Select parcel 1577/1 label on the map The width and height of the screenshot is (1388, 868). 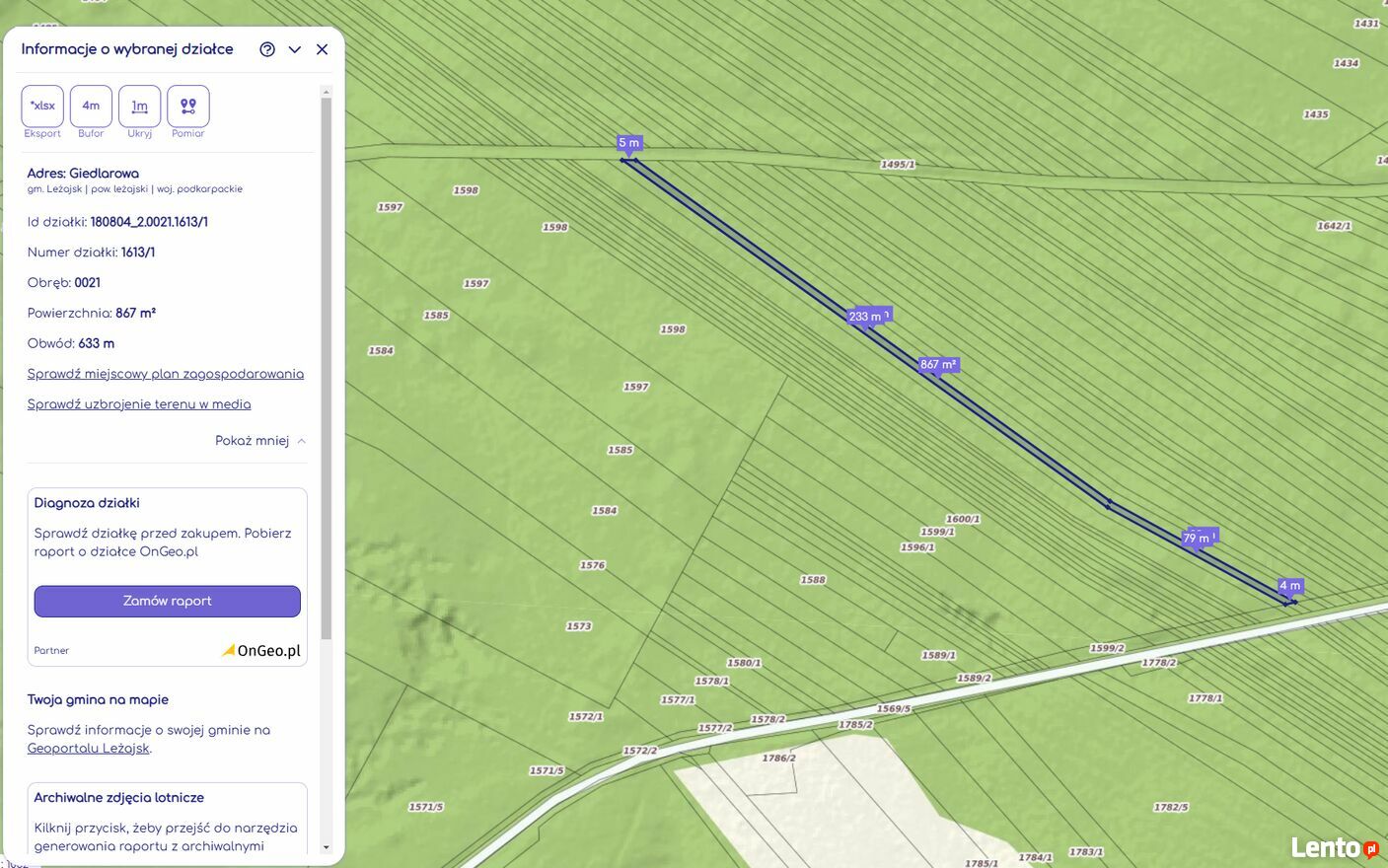point(678,699)
